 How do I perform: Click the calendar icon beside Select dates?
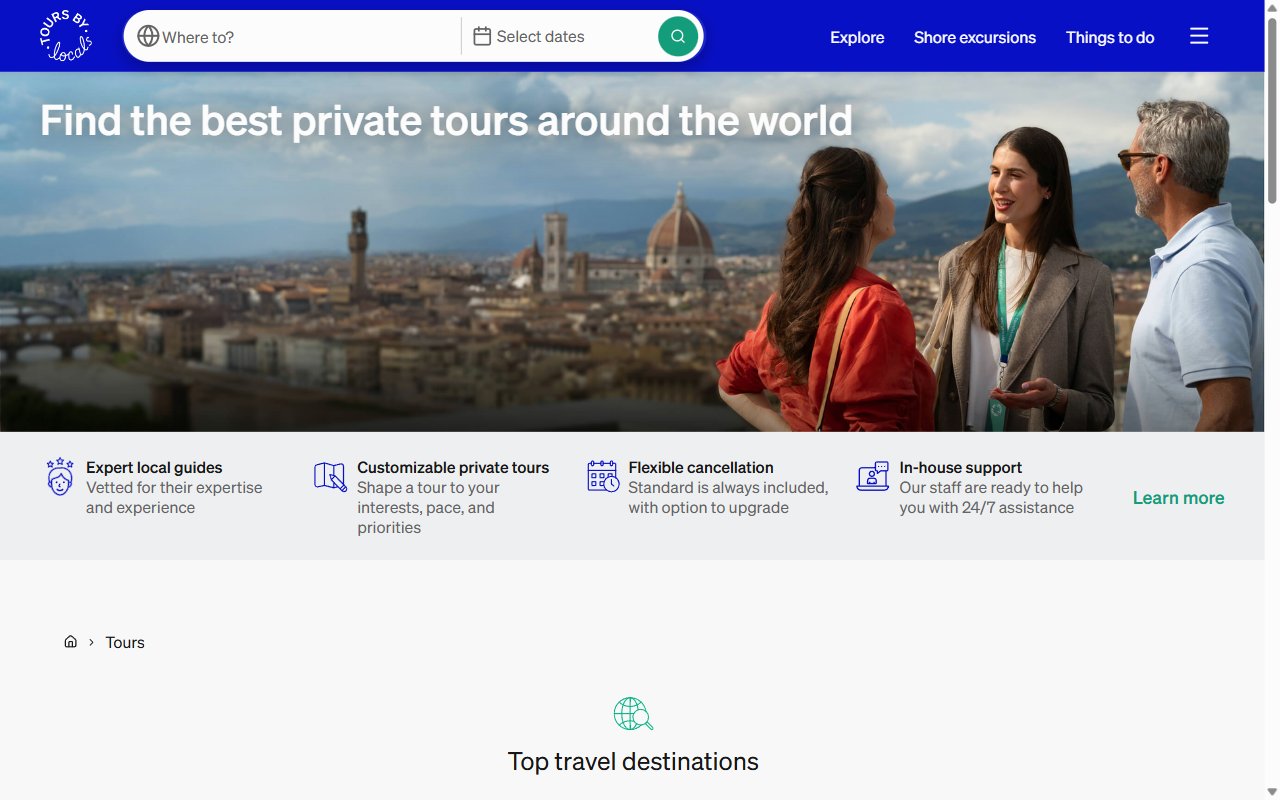(482, 36)
